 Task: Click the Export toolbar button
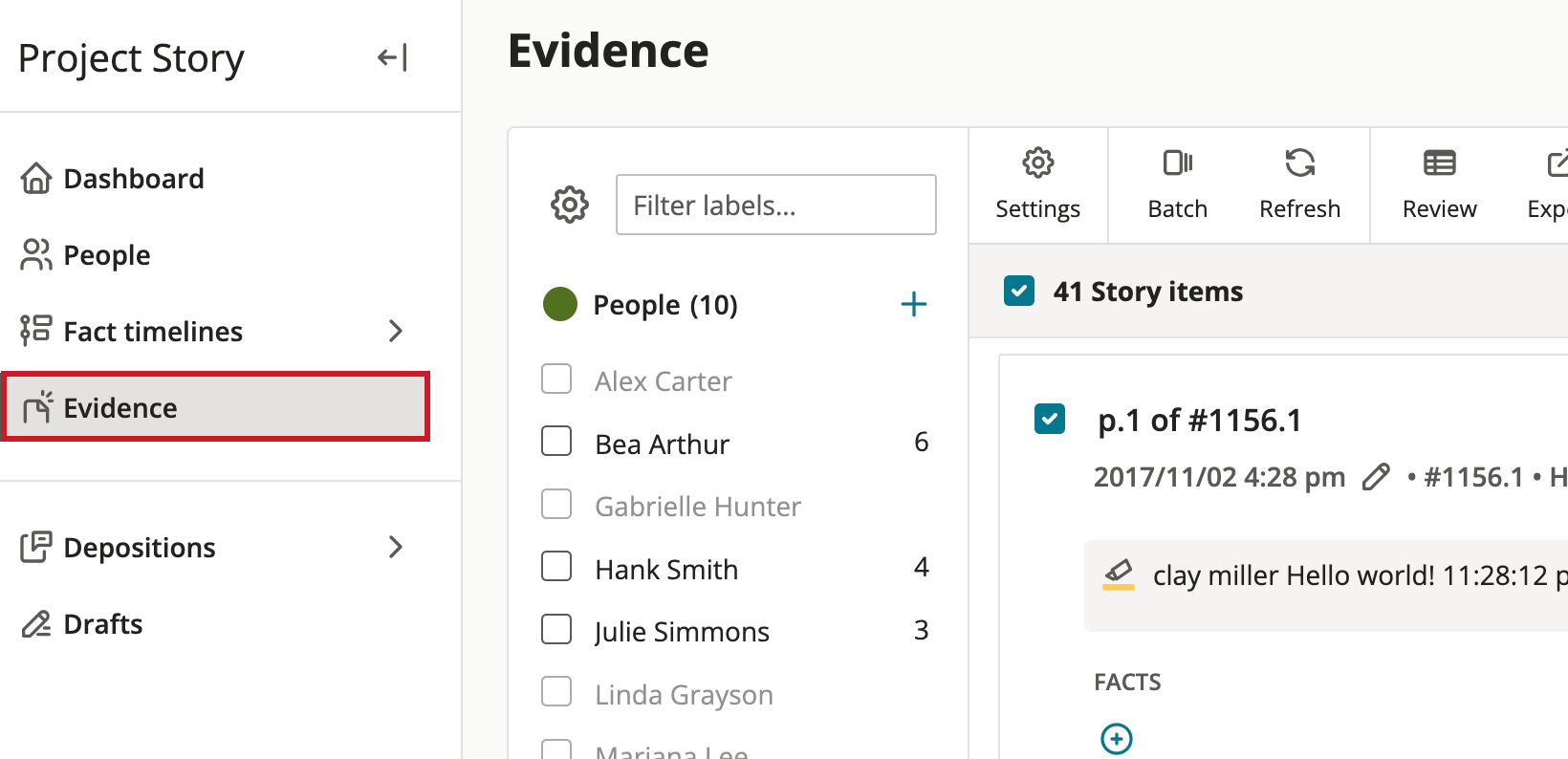point(1548,185)
